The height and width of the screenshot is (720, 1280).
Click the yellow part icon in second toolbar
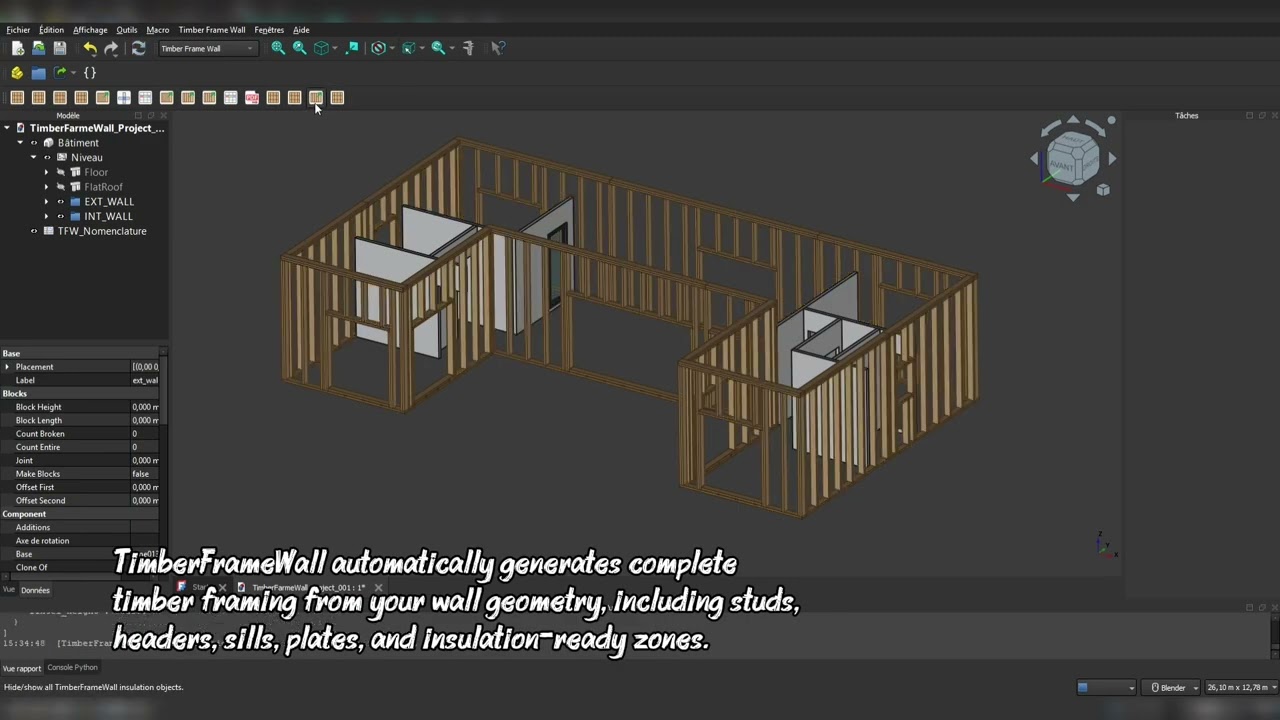17,73
